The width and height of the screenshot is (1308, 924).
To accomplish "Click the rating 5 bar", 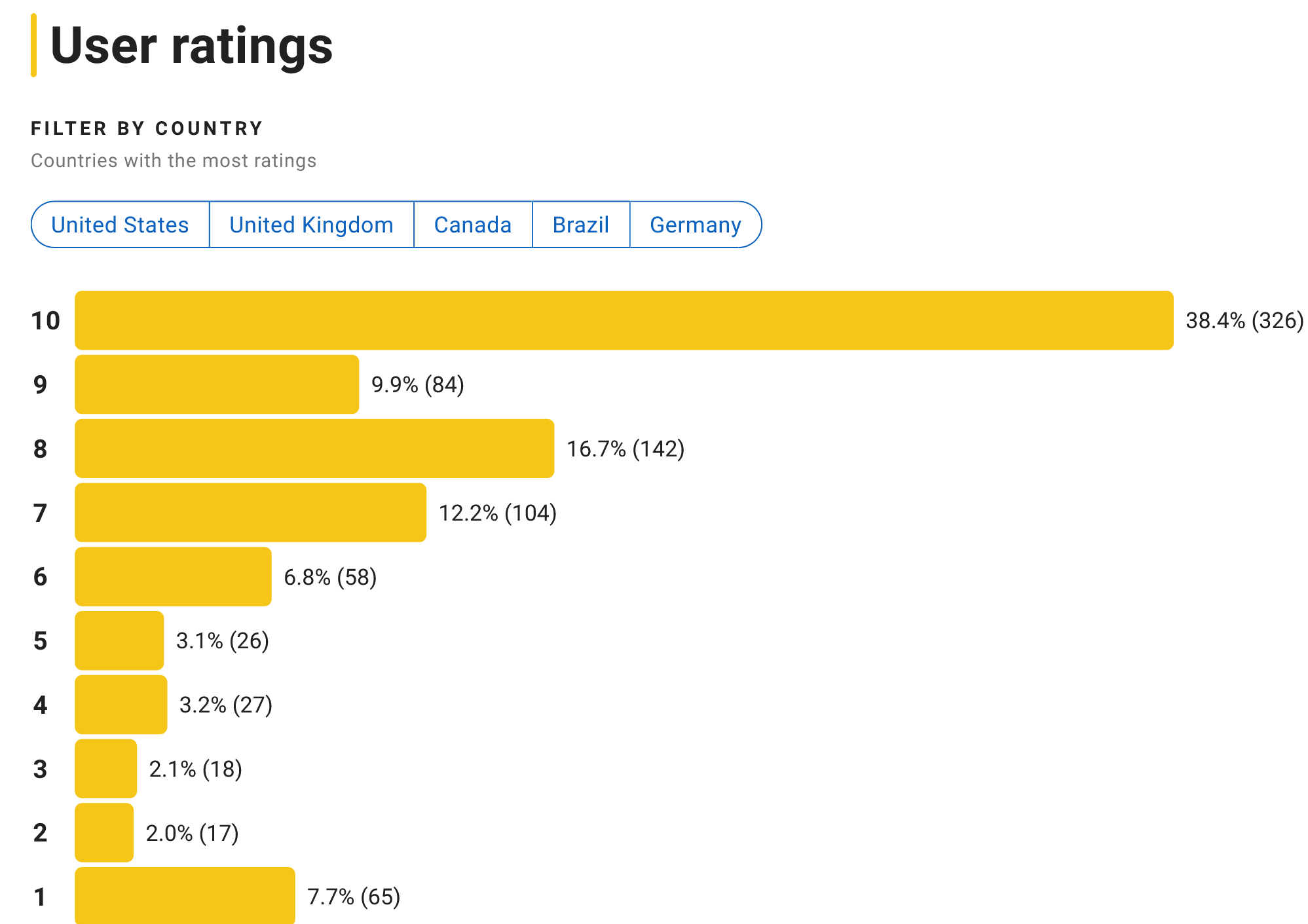I will tap(119, 642).
